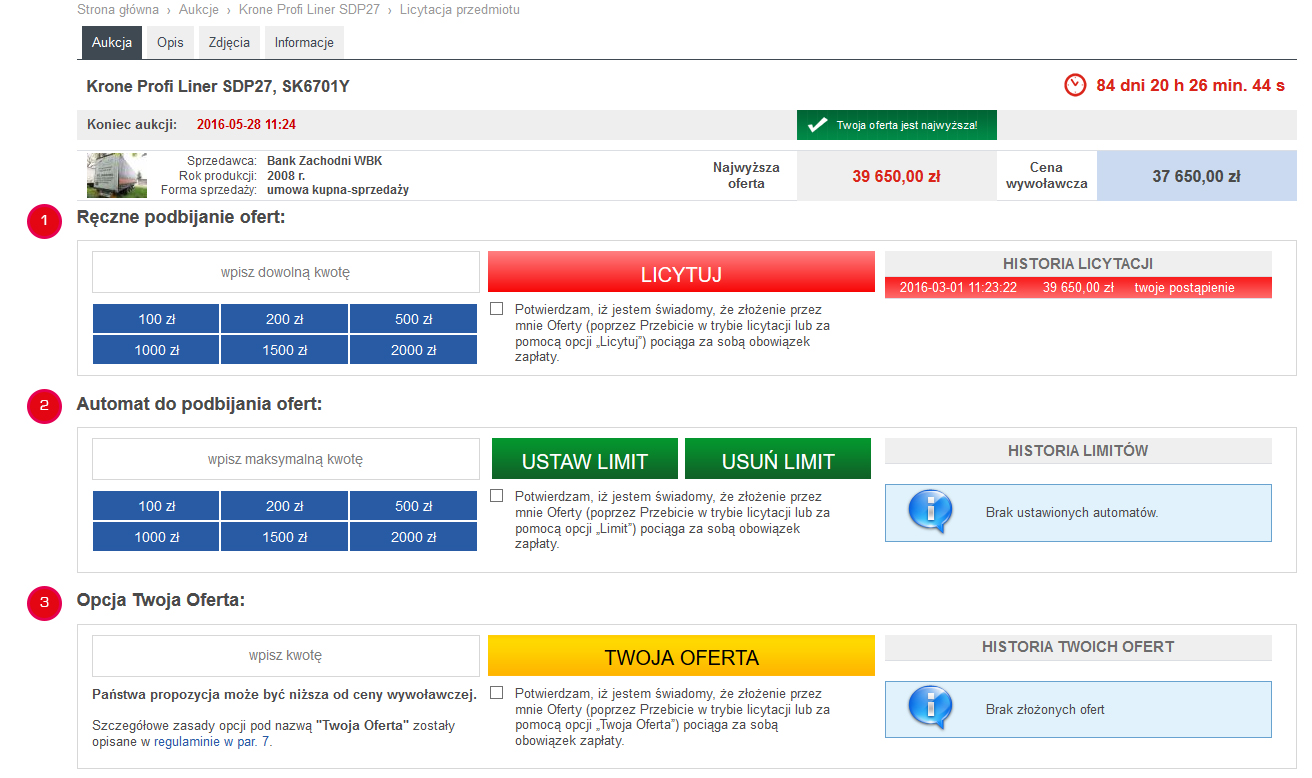Open the 'regulaminie w par. 7' link

click(x=212, y=742)
